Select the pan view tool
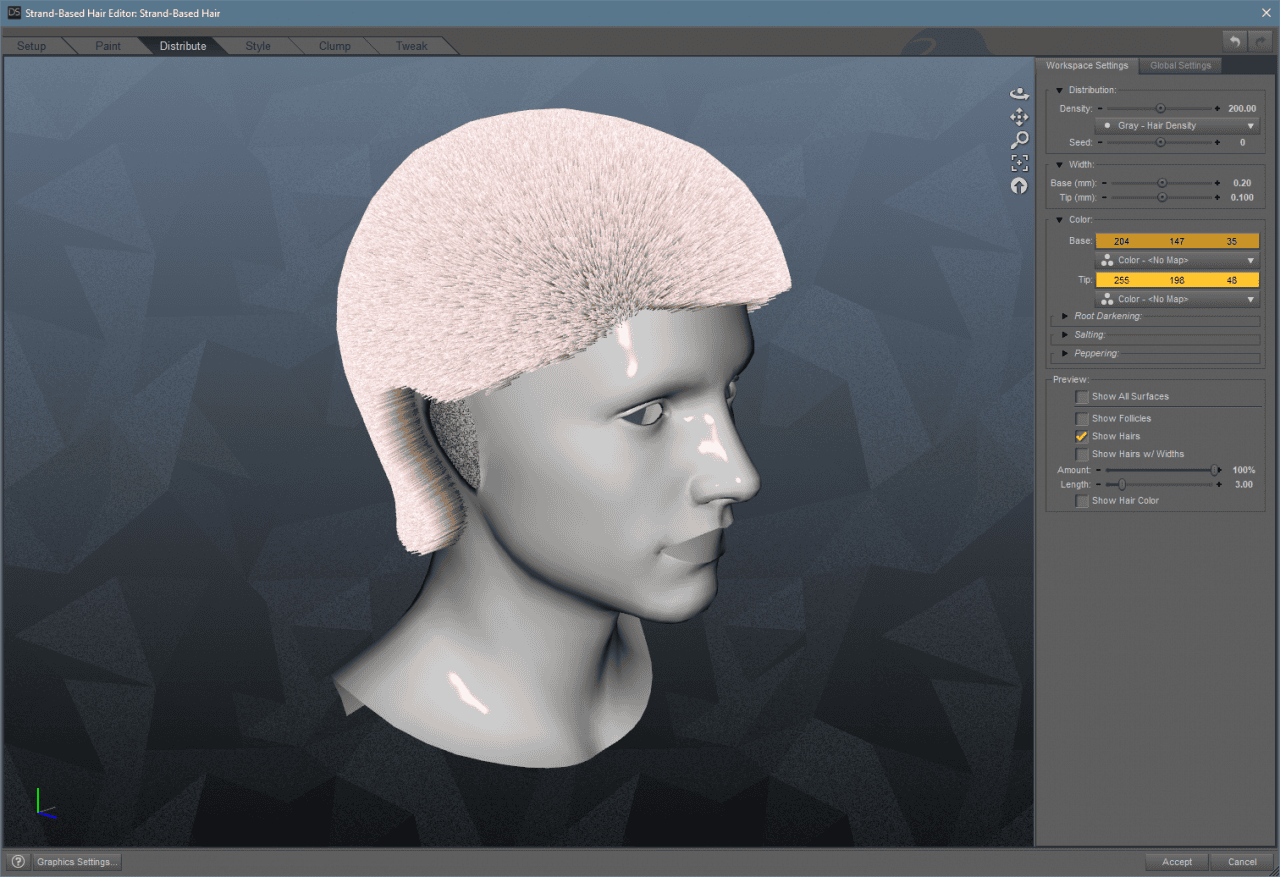 click(x=1019, y=116)
